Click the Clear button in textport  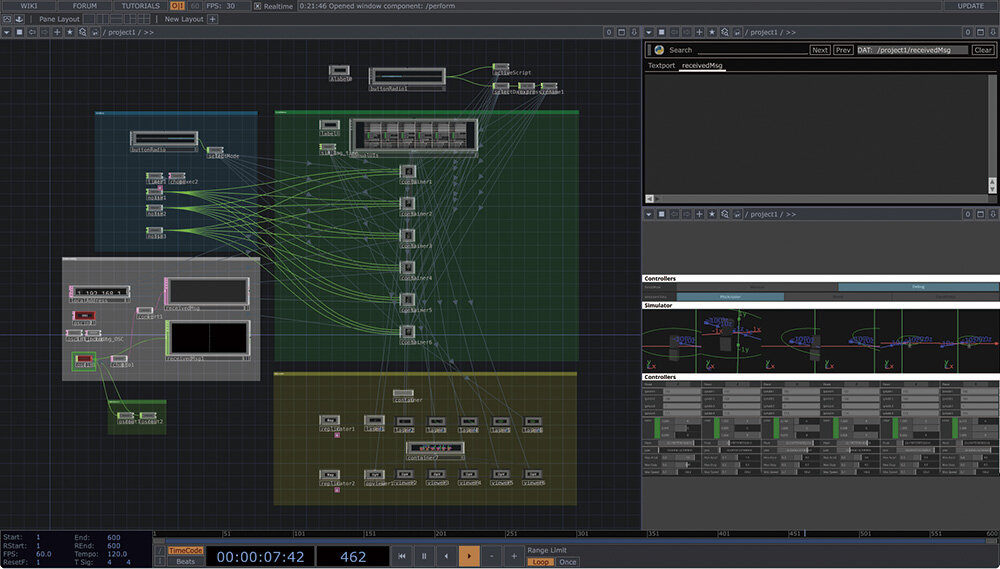(982, 50)
